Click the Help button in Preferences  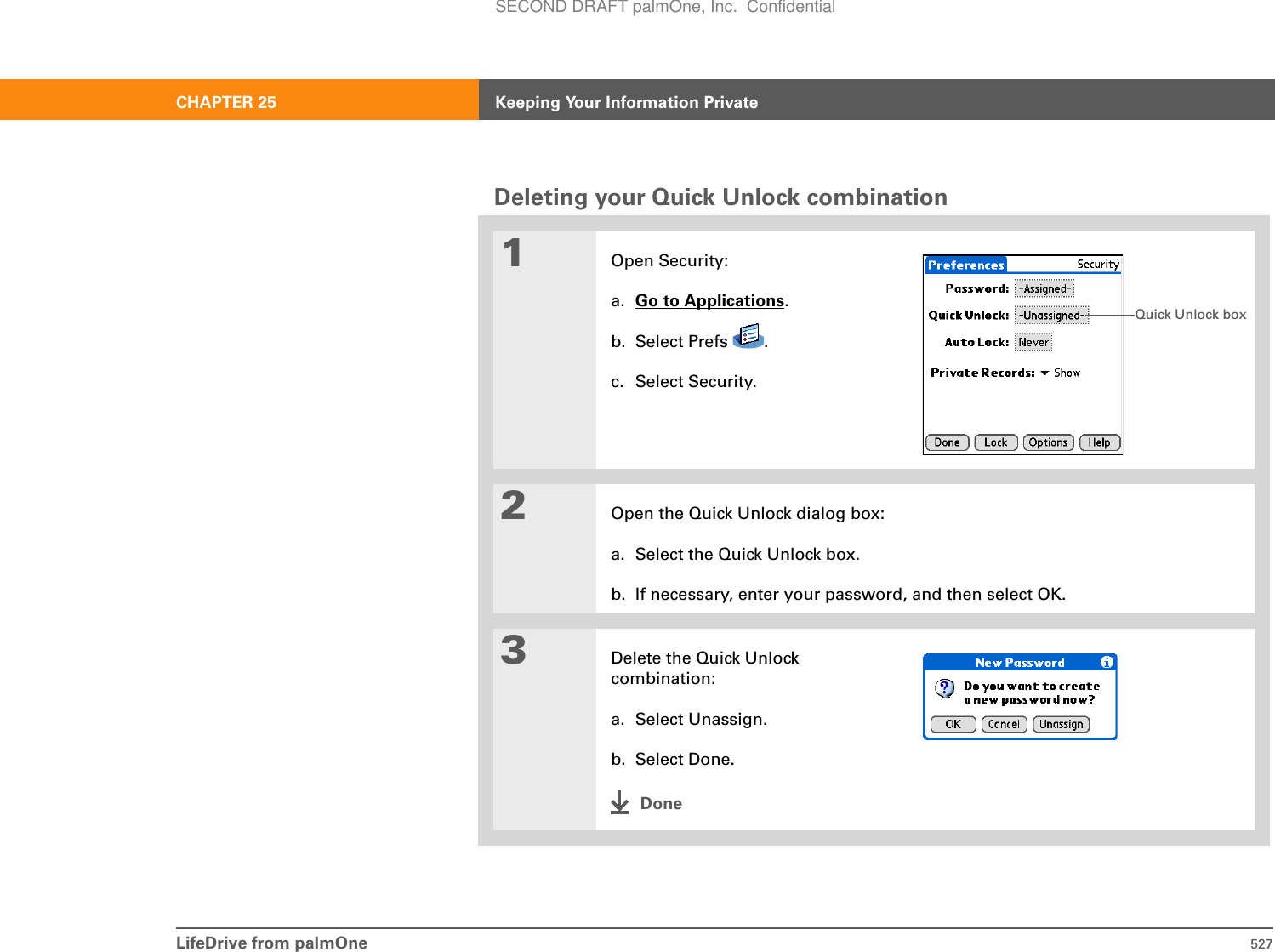coord(1099,442)
